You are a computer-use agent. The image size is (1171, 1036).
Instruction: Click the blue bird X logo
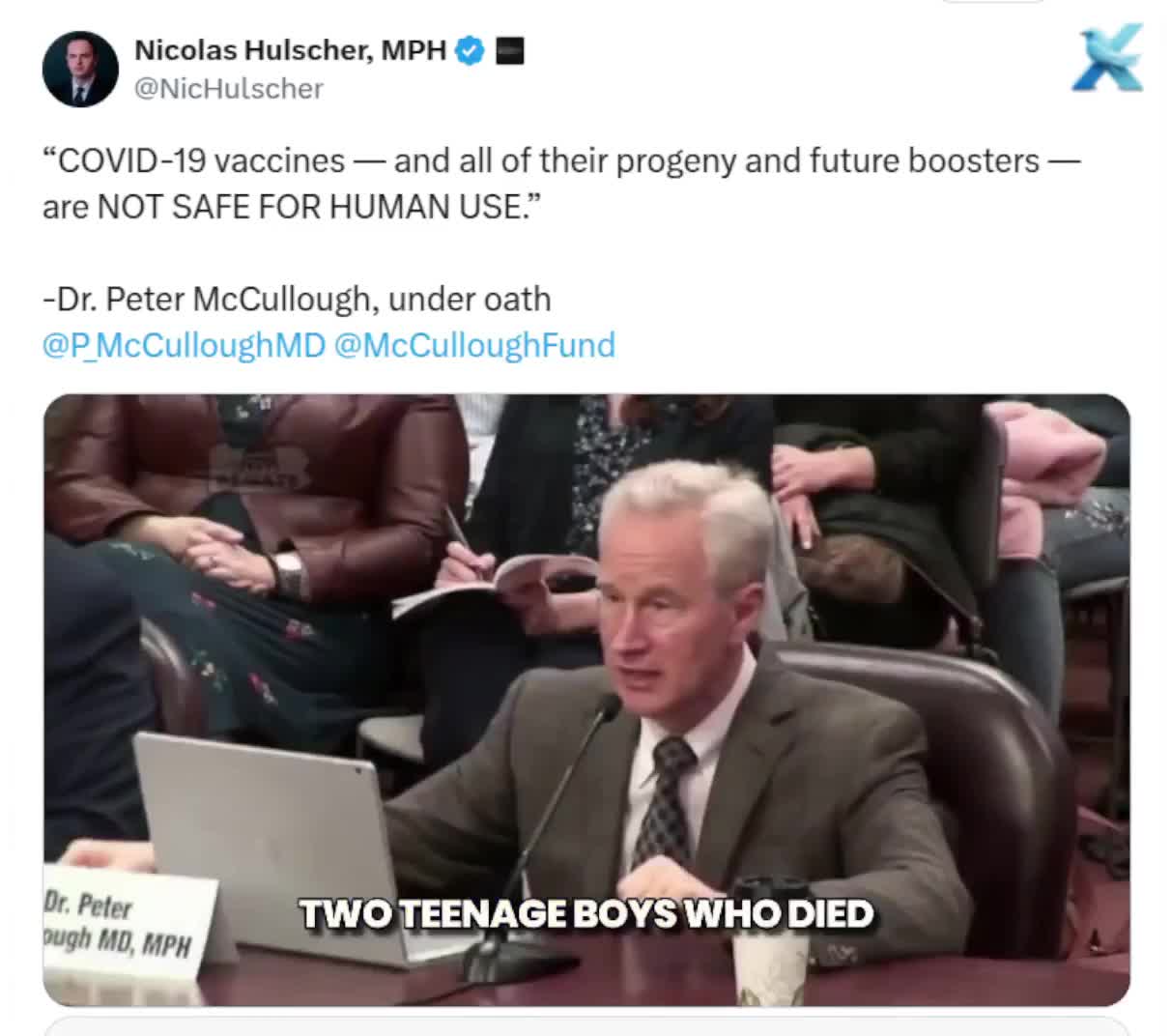point(1108,59)
